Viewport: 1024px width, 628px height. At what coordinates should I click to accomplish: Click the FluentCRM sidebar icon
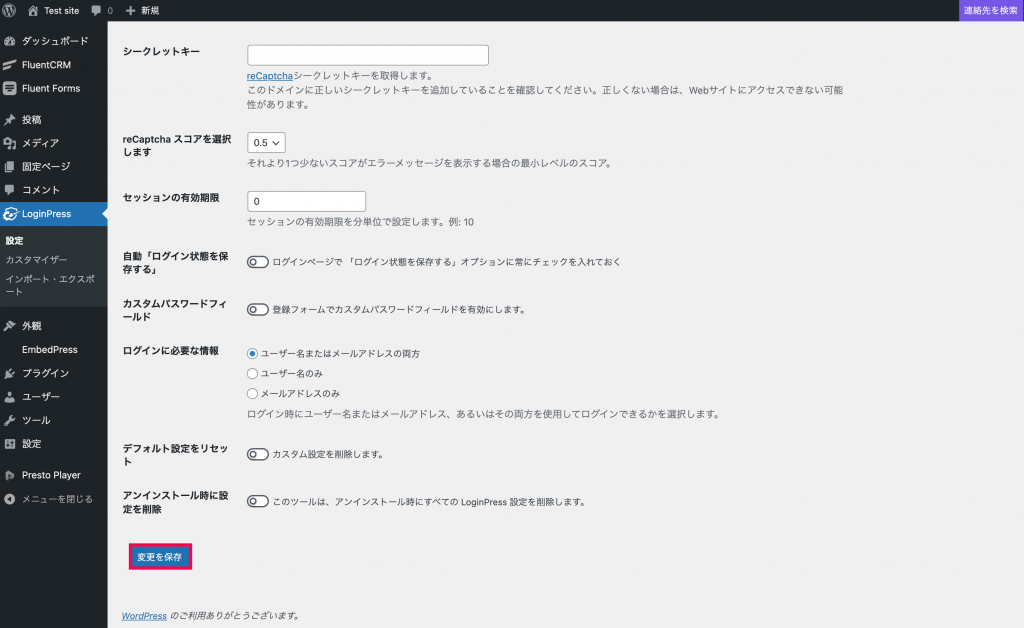click(9, 65)
